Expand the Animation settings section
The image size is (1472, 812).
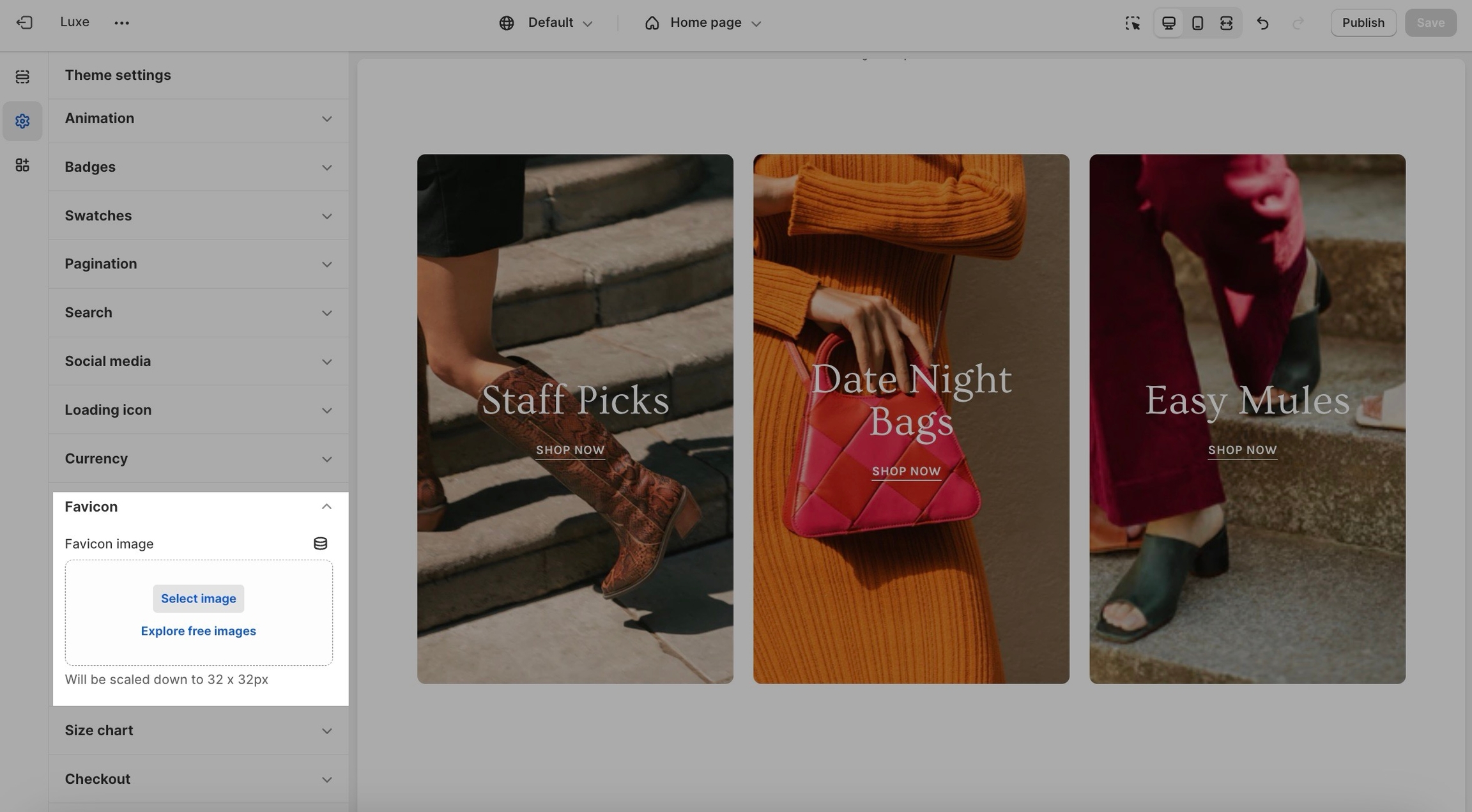click(x=198, y=119)
